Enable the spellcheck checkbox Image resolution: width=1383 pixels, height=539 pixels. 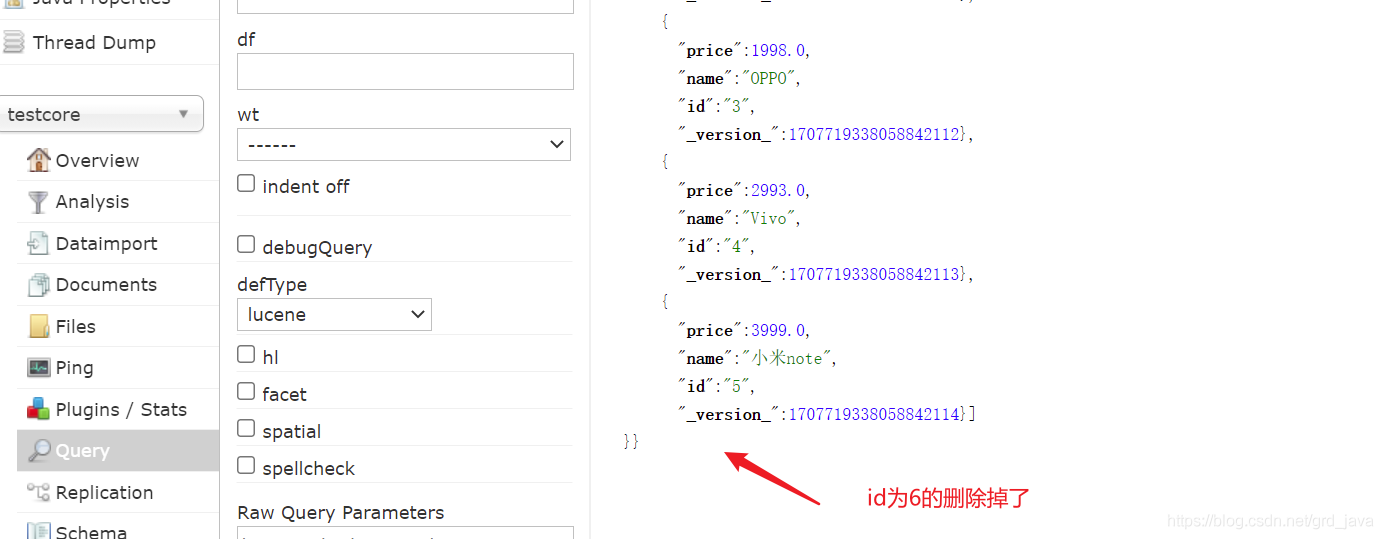pos(246,465)
